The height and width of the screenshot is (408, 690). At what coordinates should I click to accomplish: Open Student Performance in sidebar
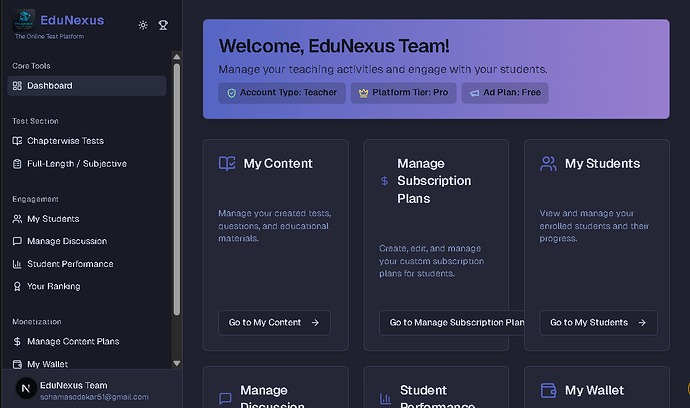[87, 264]
